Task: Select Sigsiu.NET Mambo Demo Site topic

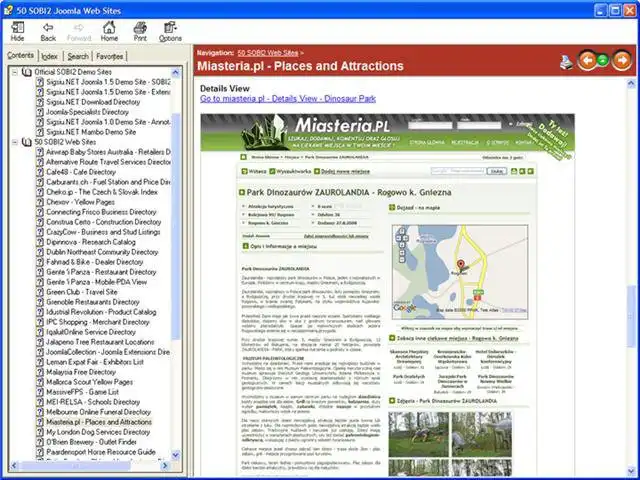Action: (x=91, y=132)
